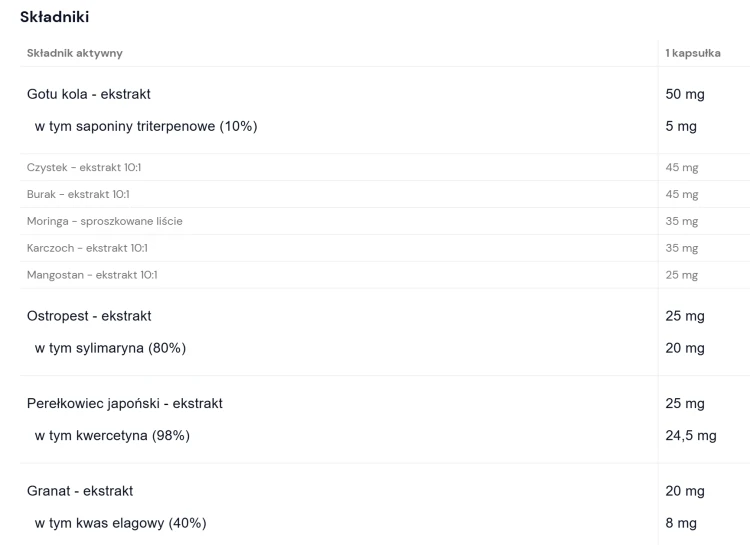
Task: Click the saponiny triterpenowe (10%) line
Action: (x=146, y=126)
